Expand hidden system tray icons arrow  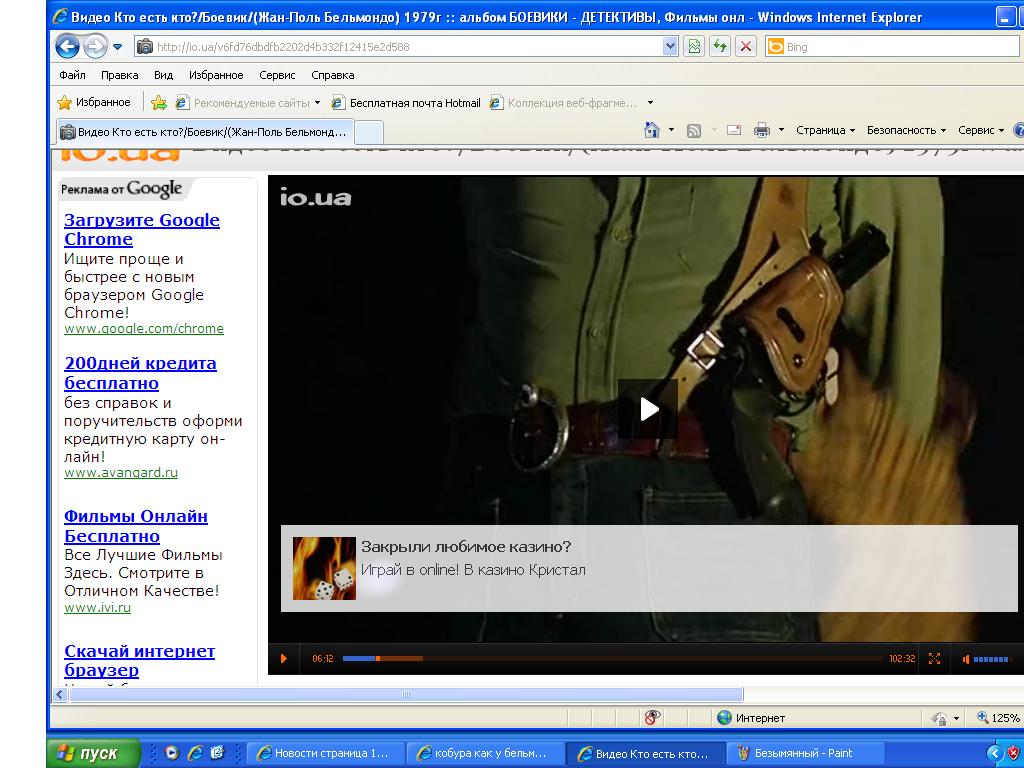[994, 753]
